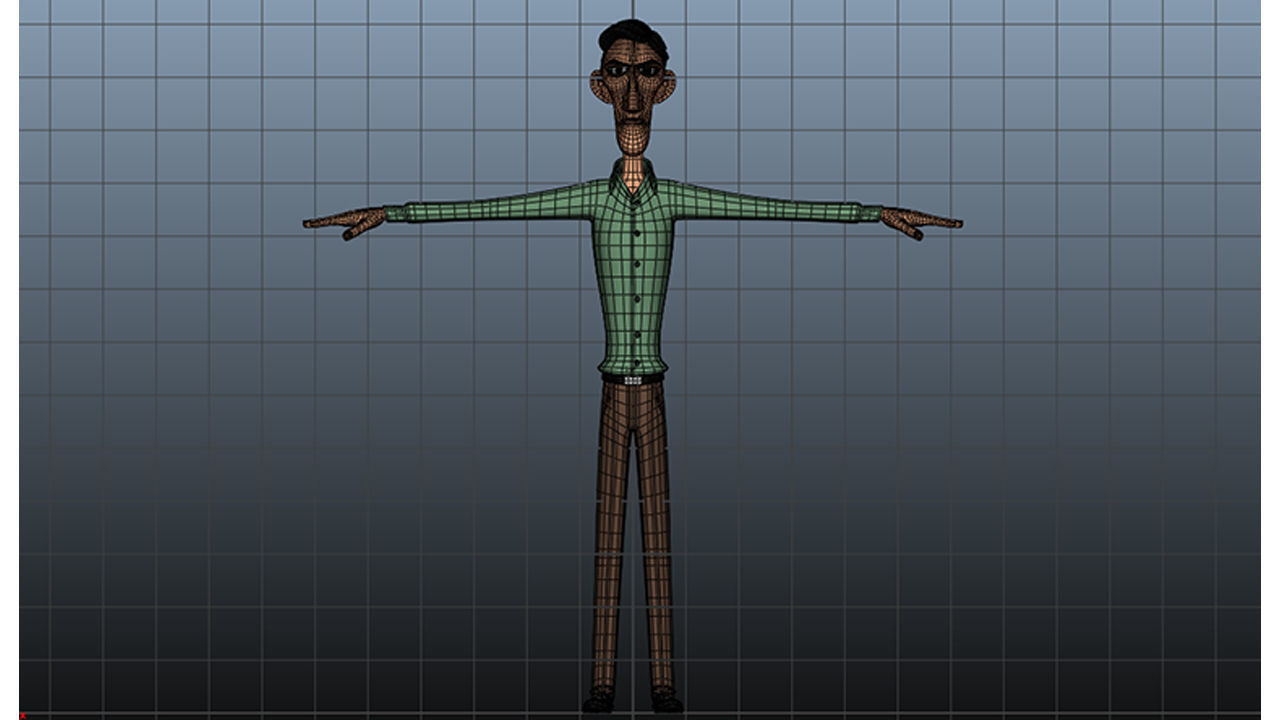Screen dimensions: 1280x720
Task: Select the shirt collar
Action: [633, 180]
